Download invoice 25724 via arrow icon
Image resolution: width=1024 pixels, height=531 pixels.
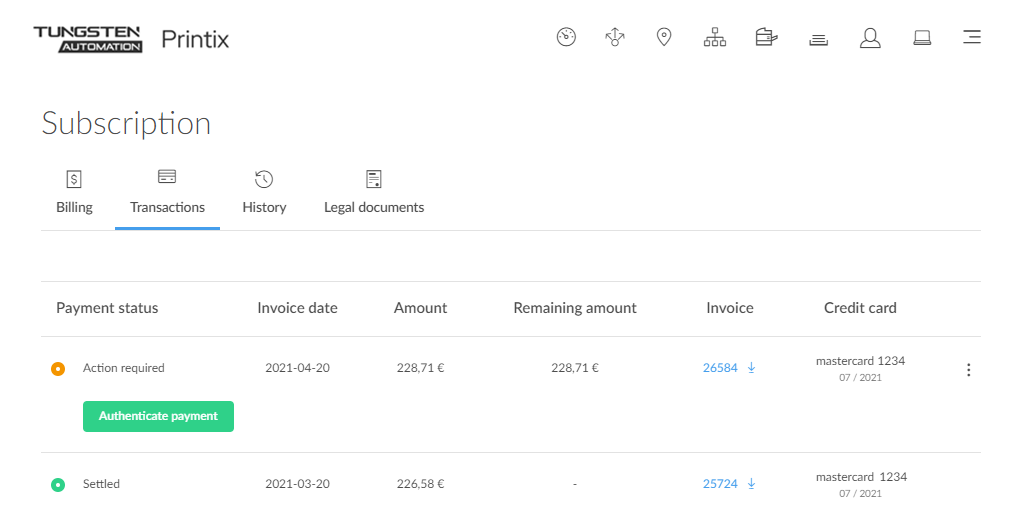coord(751,484)
